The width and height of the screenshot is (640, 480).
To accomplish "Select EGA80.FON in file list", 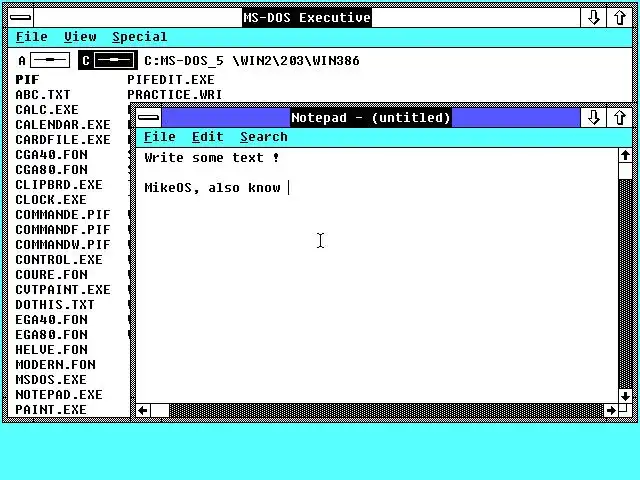I will click(51, 335).
